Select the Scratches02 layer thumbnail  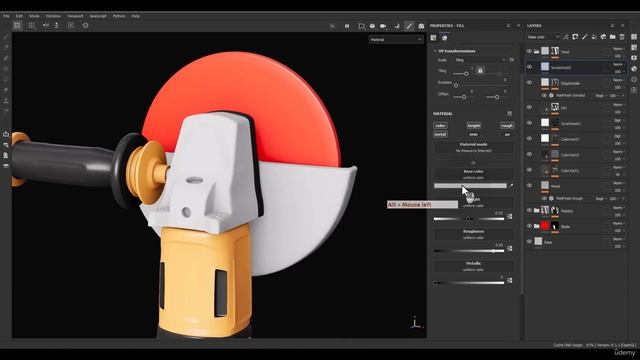[x=545, y=67]
